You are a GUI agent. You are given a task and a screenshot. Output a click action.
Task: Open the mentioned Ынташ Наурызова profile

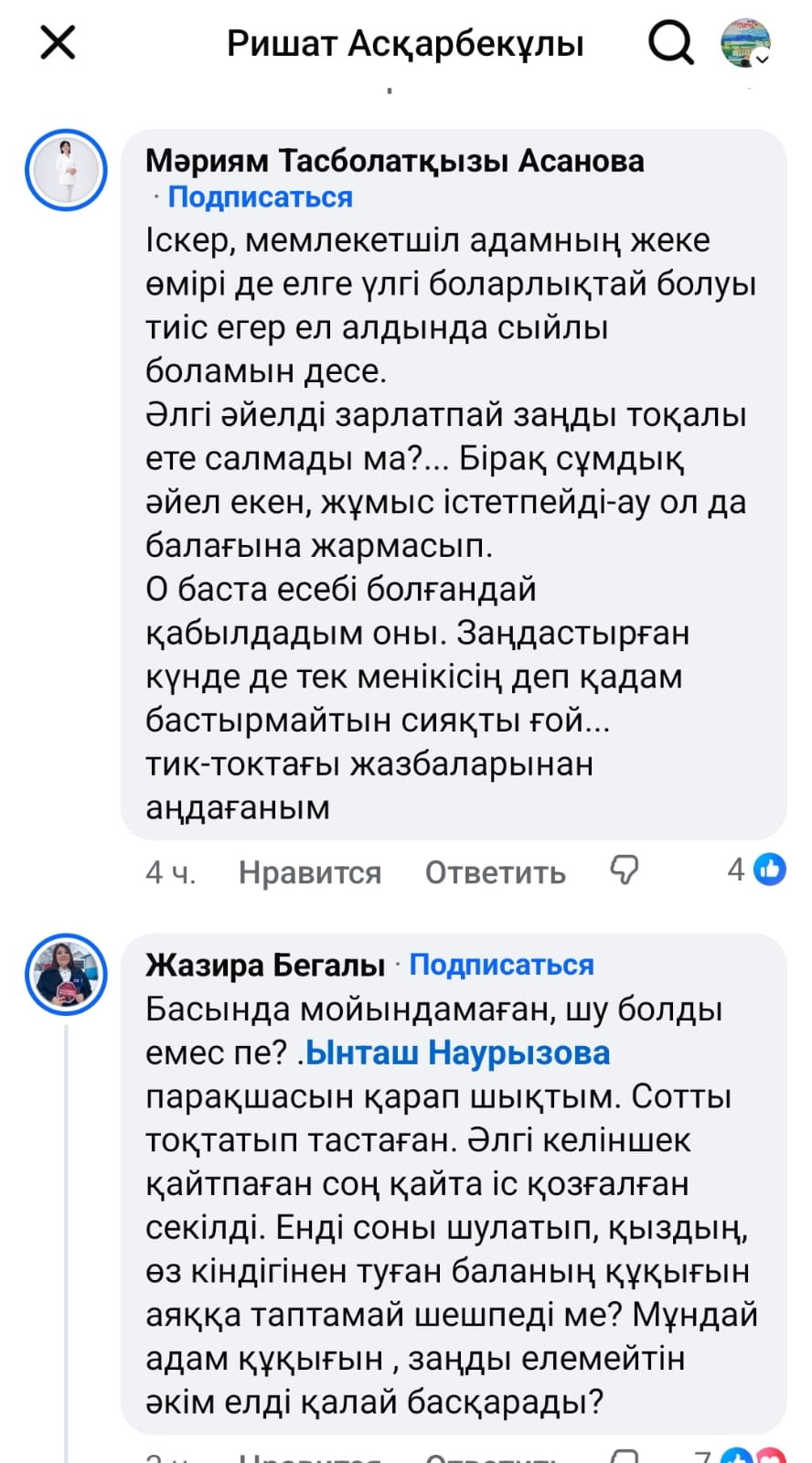[457, 1053]
